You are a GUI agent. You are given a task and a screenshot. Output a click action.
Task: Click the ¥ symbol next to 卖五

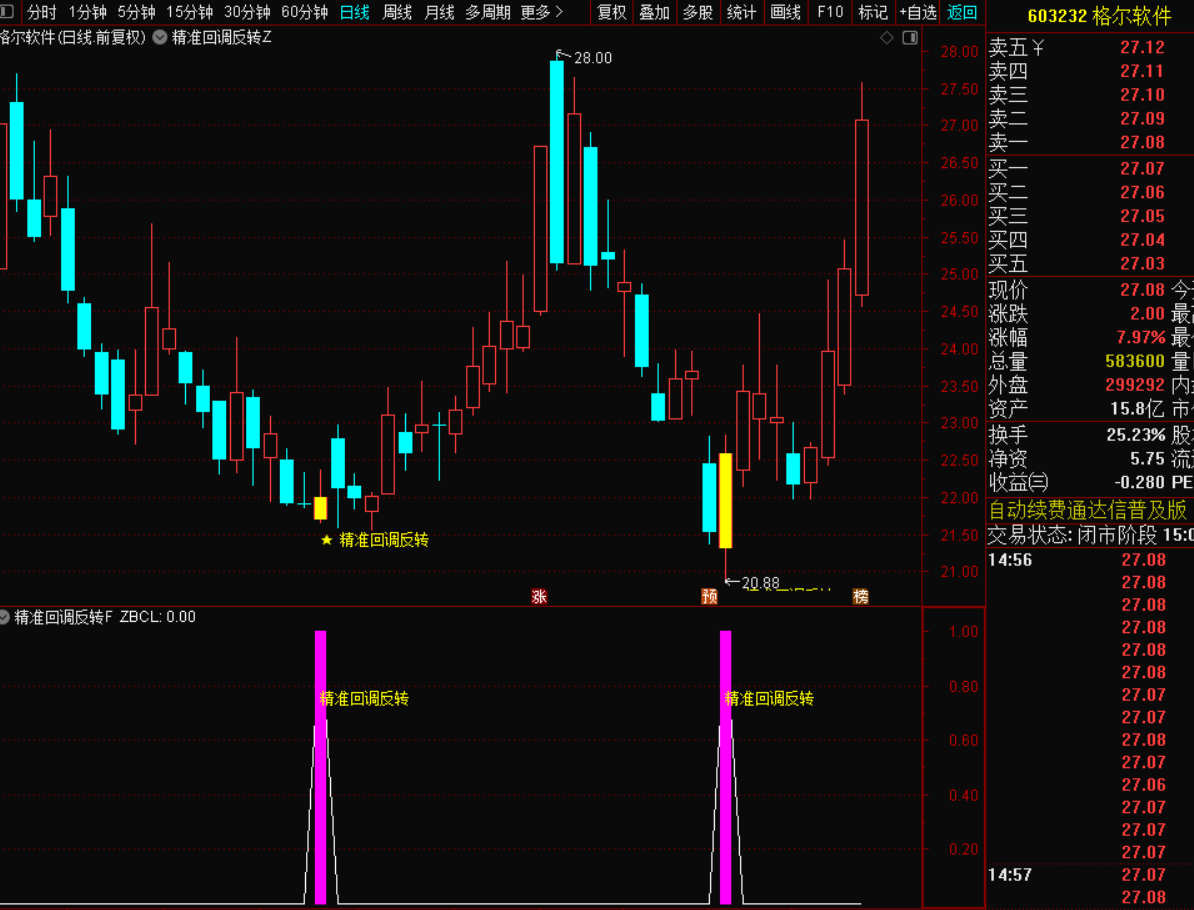(1038, 47)
